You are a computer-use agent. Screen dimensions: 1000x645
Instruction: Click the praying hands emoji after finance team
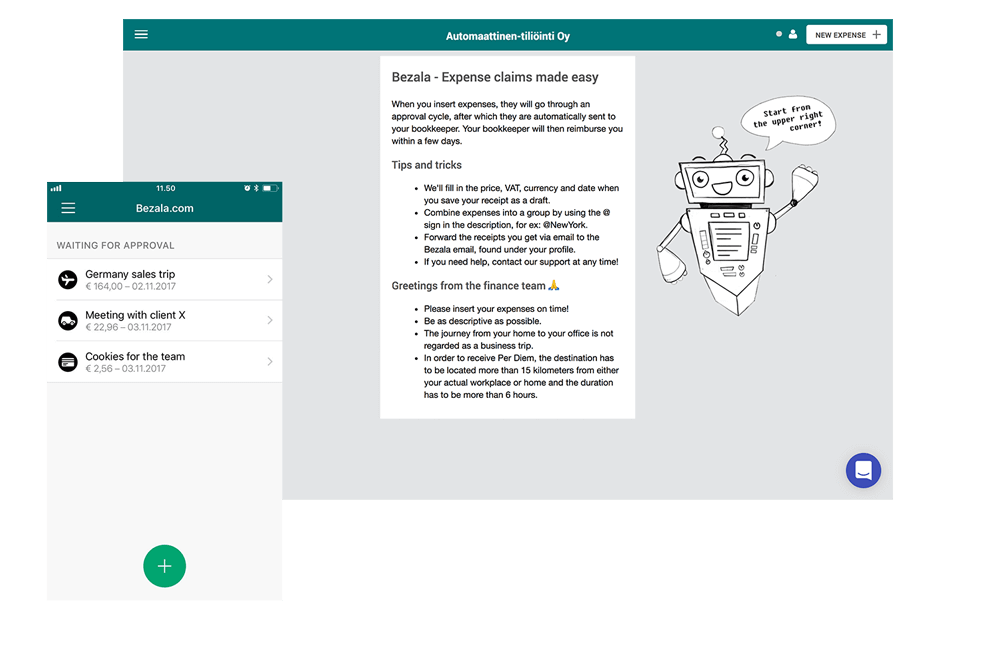pos(554,285)
